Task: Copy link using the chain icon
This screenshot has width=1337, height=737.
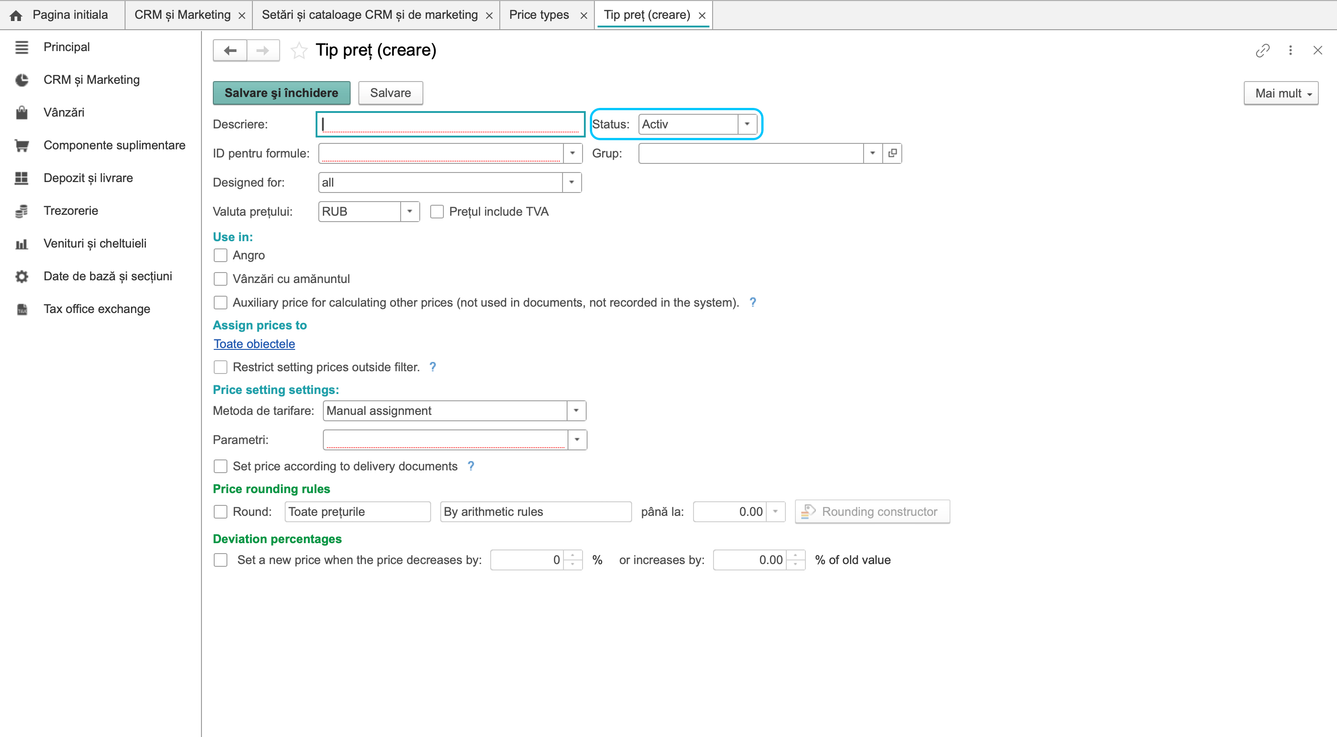Action: point(1263,50)
